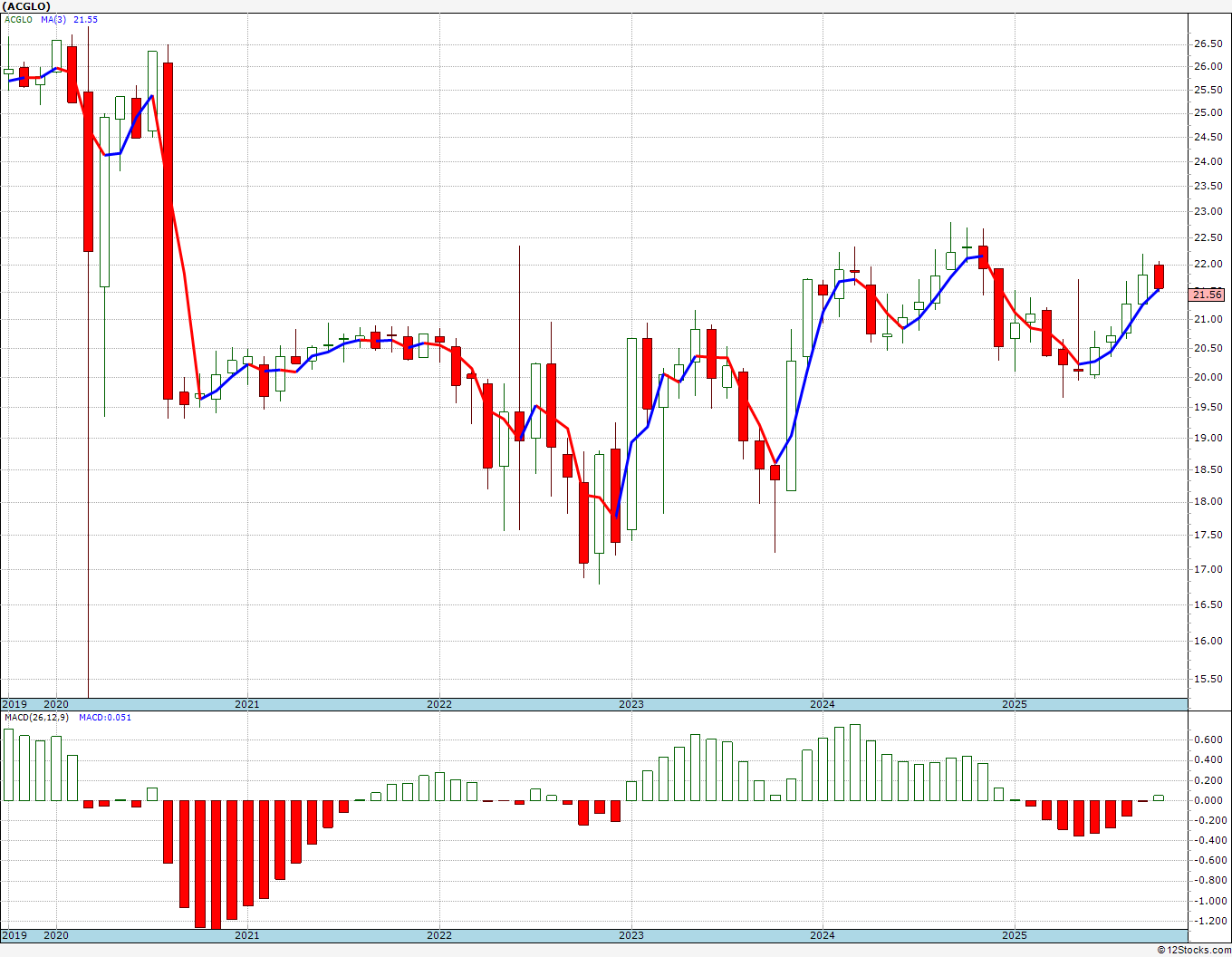Click the 2021 label on MACD time axis
Screen dimensions: 1232x957
pos(246,935)
